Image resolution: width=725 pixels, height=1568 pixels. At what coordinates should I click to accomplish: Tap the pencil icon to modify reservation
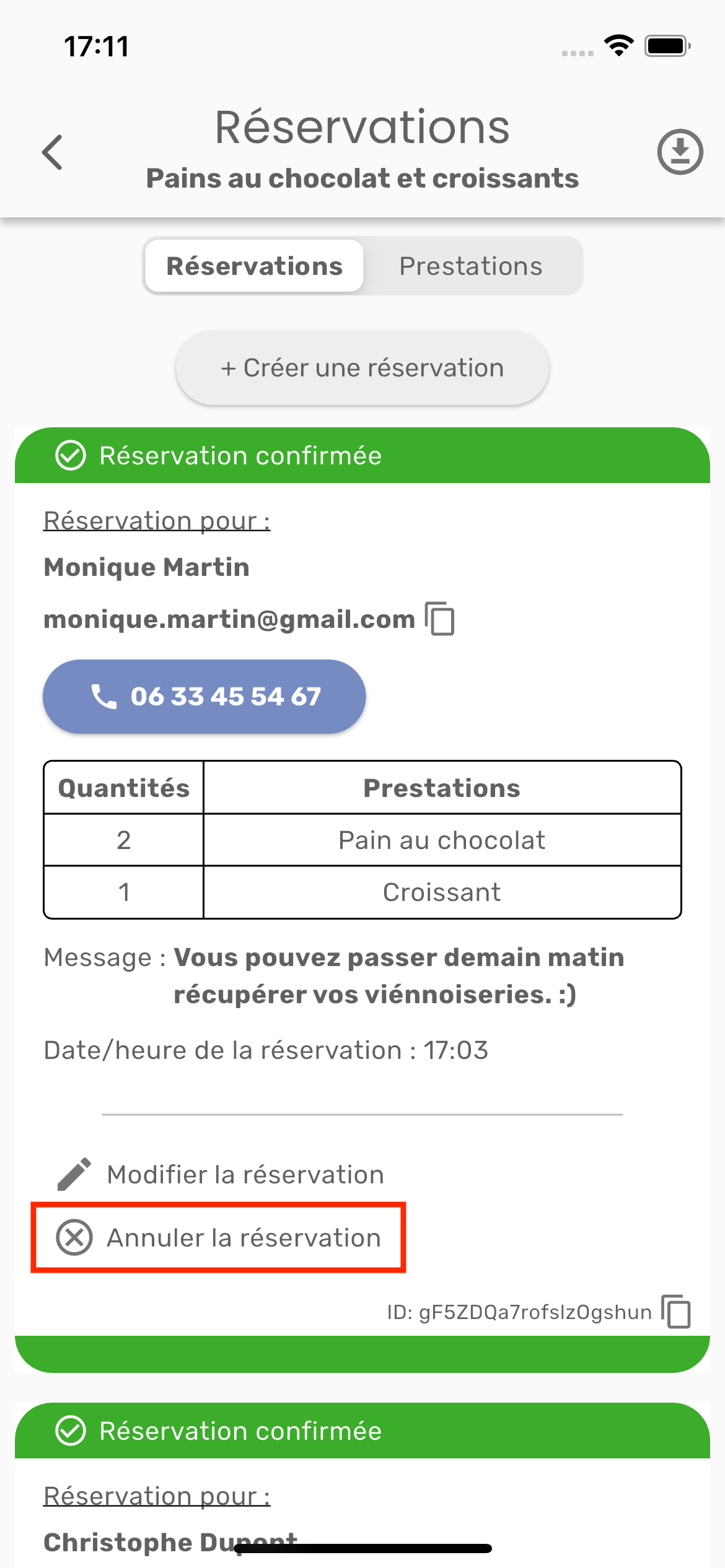pyautogui.click(x=74, y=1174)
